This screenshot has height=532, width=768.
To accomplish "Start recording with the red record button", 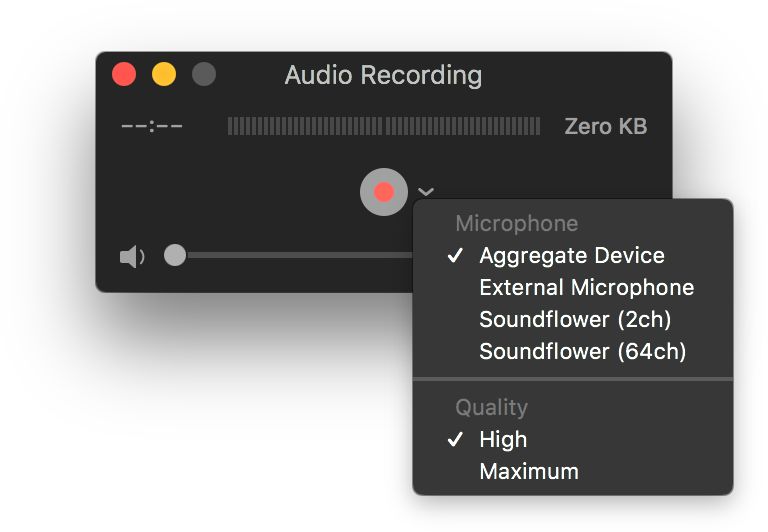I will [384, 192].
